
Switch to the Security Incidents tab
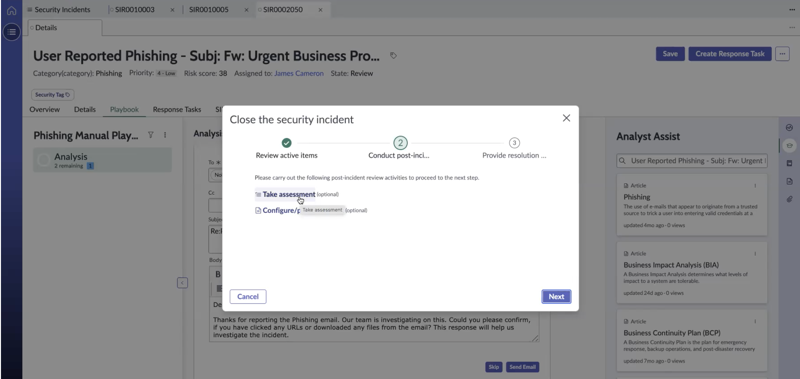pos(58,10)
